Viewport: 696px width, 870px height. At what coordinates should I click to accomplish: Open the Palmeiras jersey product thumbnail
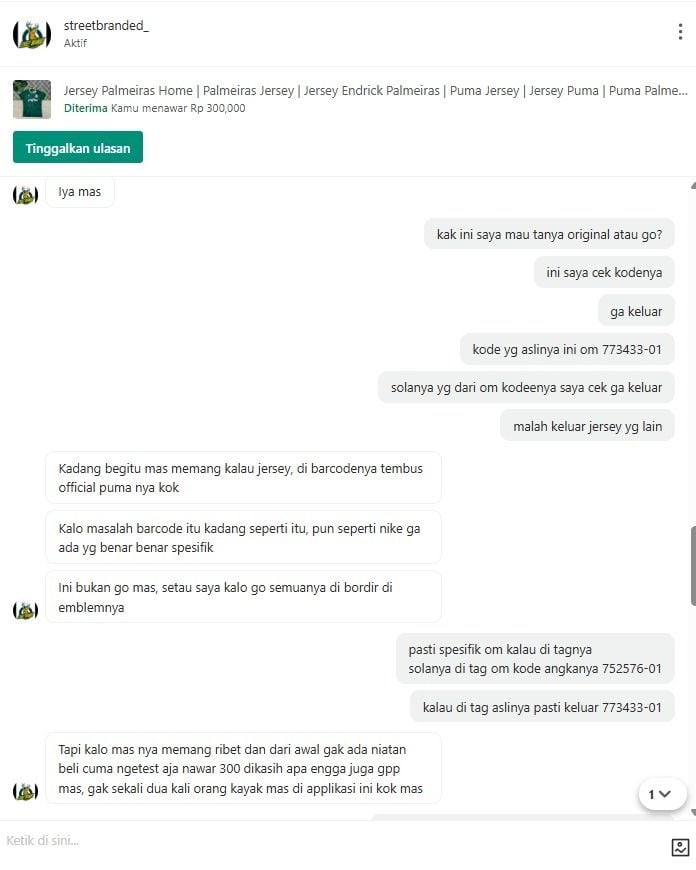(32, 99)
